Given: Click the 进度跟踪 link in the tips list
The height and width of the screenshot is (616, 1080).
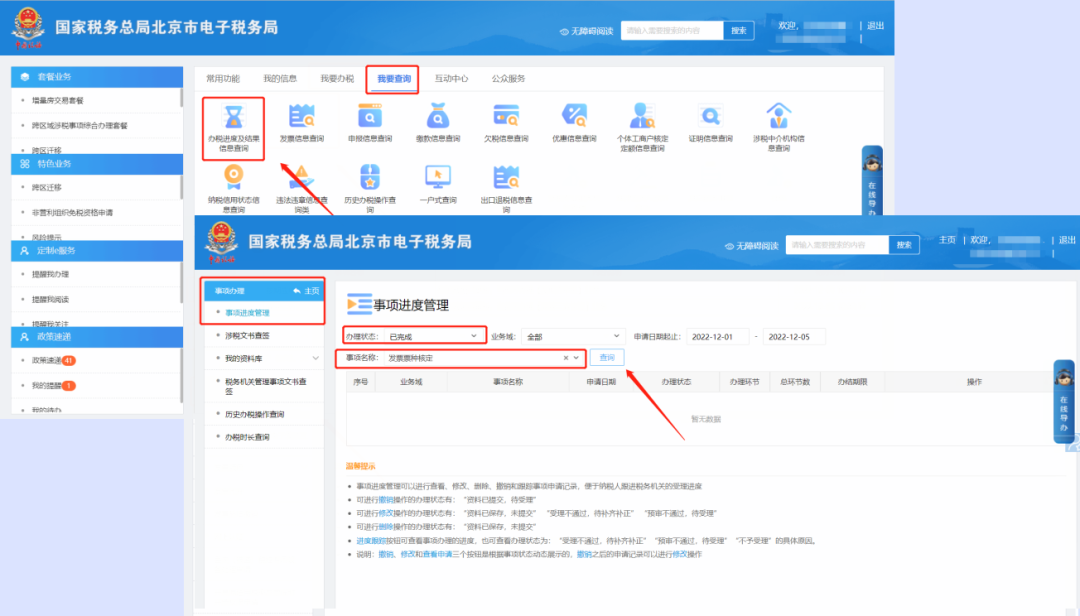Looking at the screenshot, I should 371,541.
